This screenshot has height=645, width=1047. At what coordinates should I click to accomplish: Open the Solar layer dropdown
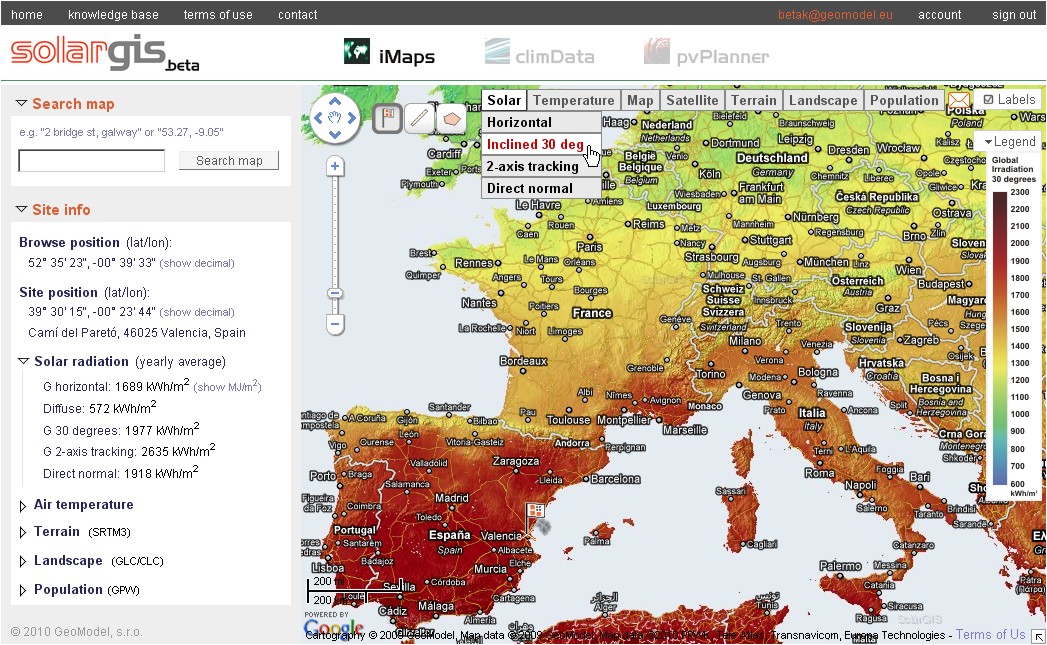(504, 100)
